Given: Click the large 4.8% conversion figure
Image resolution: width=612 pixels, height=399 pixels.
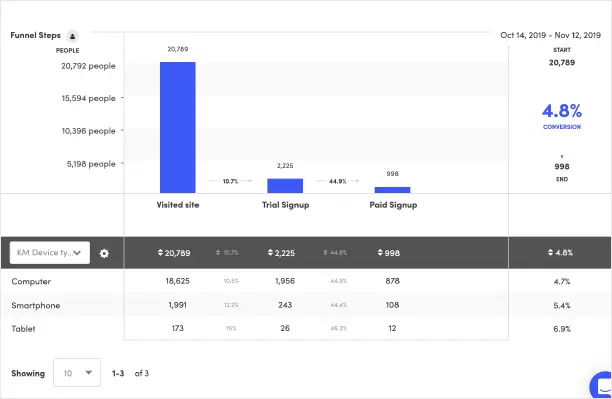Looking at the screenshot, I should point(562,111).
